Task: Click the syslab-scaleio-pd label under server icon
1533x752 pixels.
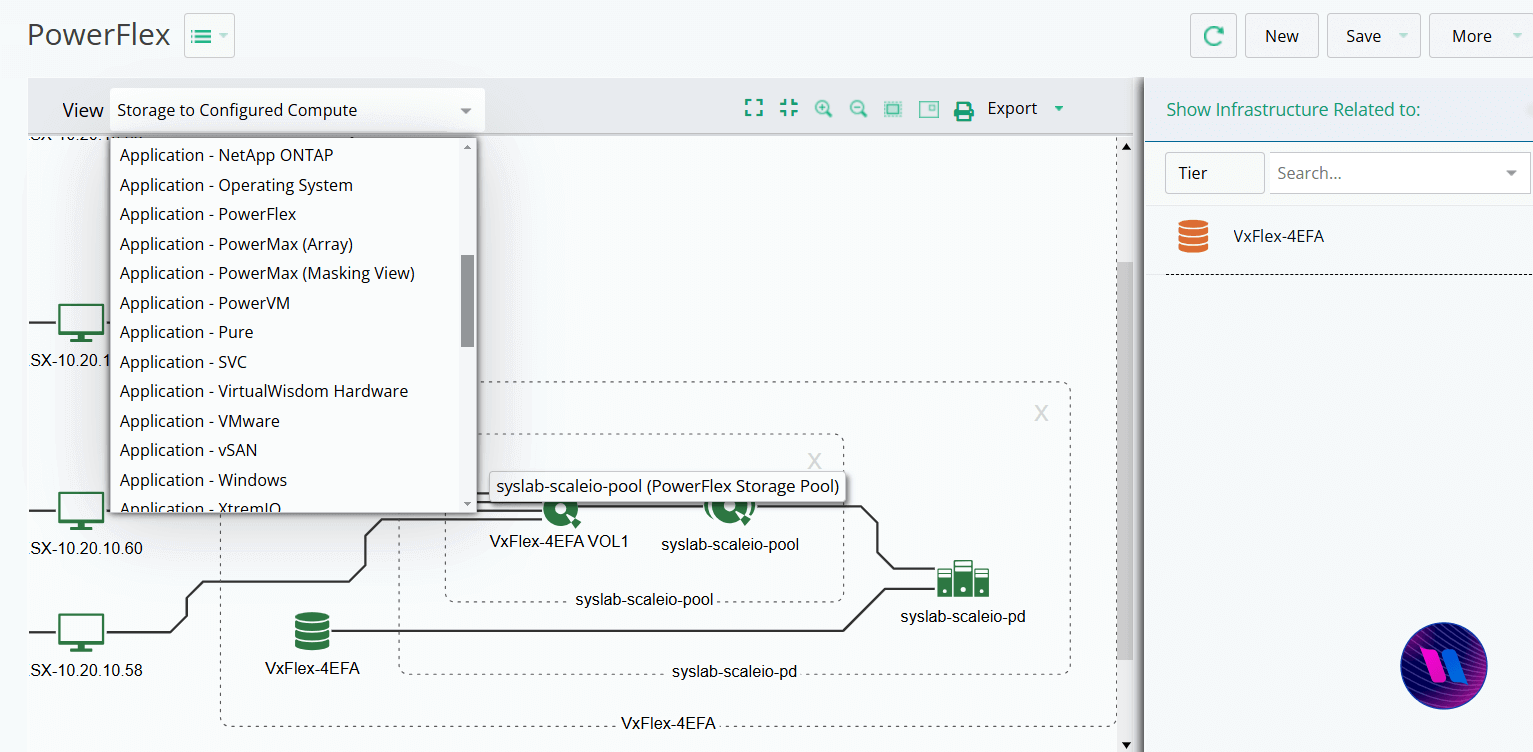Action: (963, 616)
